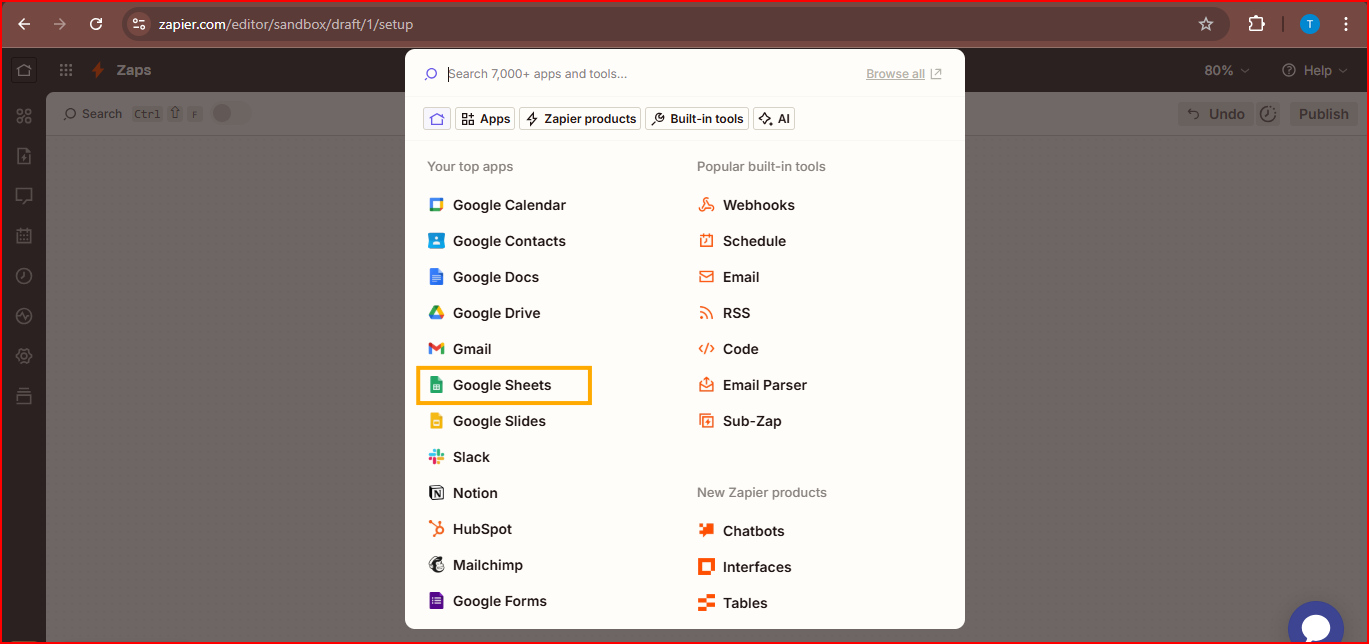Choose the Google Contacts app
Screen dimensions: 1369x644
point(497,241)
